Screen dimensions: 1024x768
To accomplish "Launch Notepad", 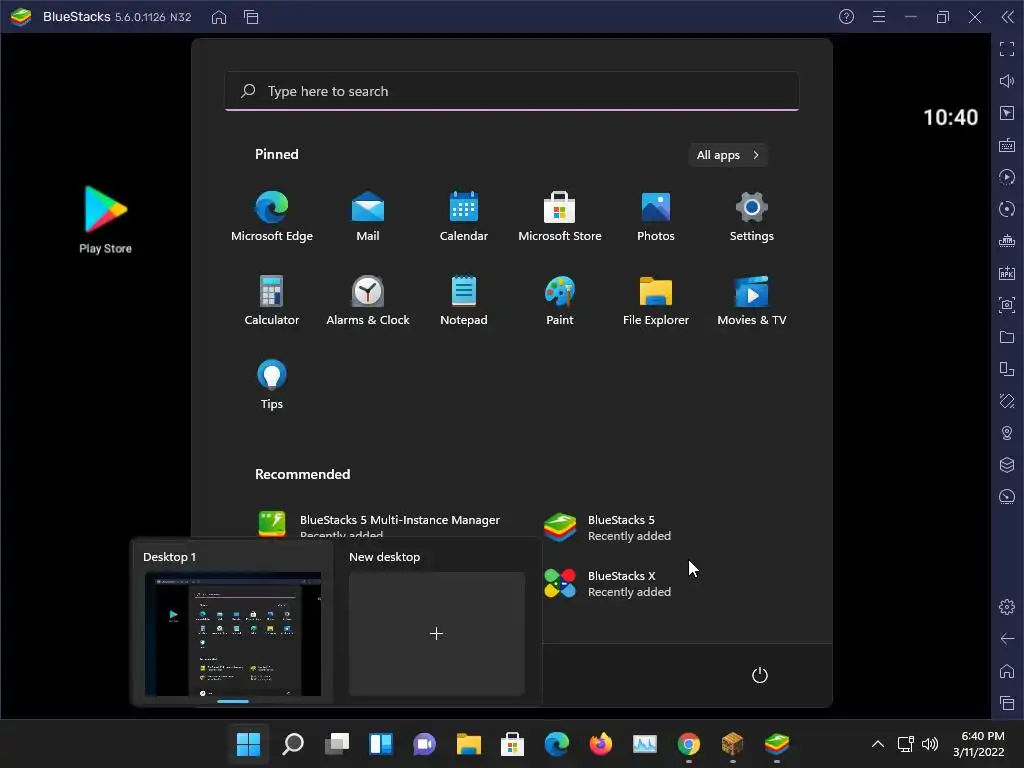I will tap(464, 300).
